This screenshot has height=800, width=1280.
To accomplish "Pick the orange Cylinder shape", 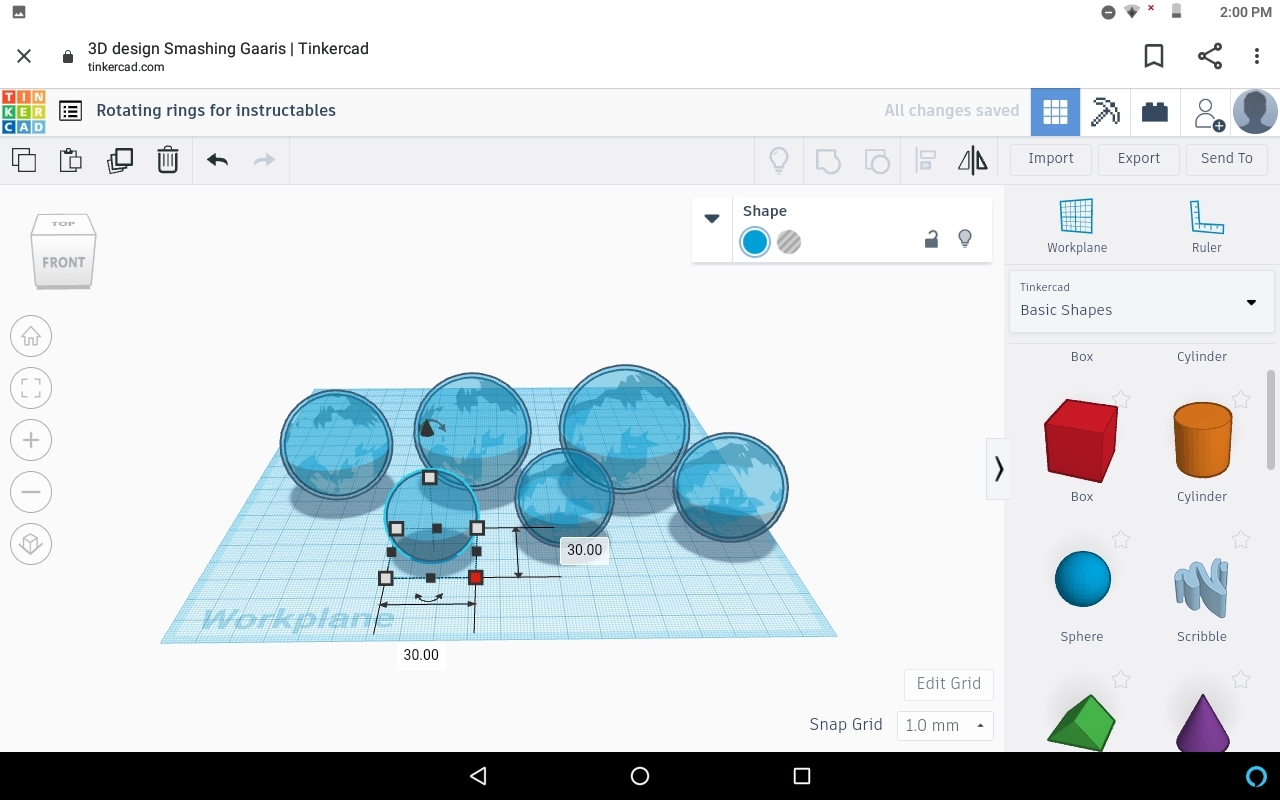I will point(1202,440).
